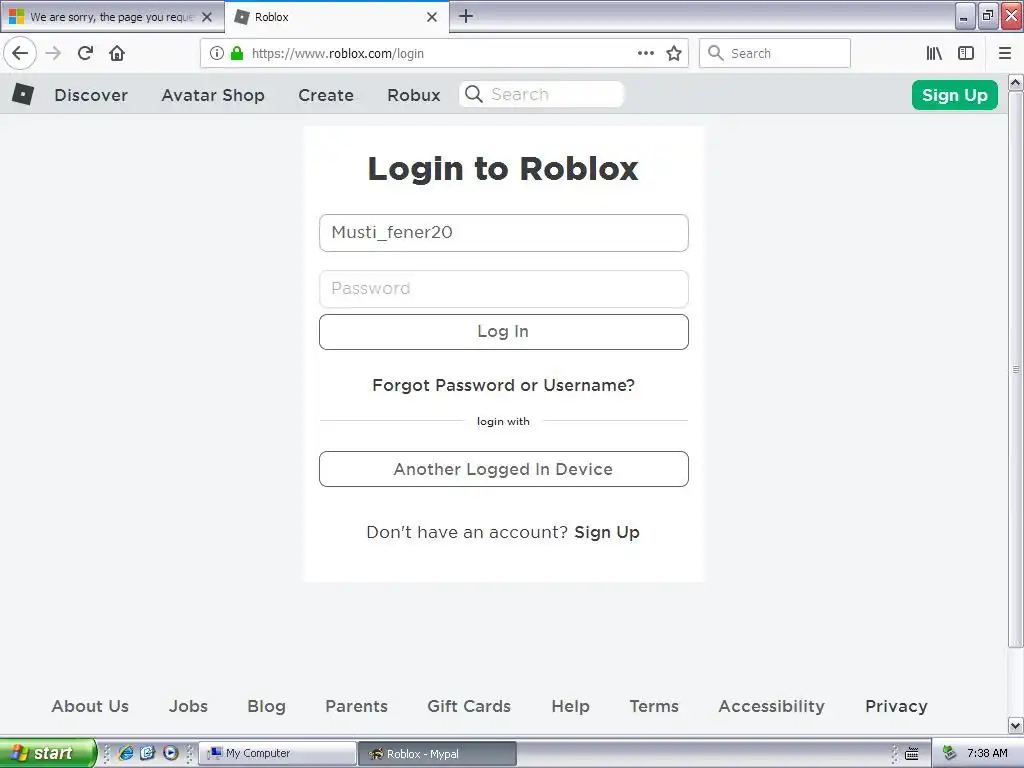
Task: Launch Internet Explorer from quick launch
Action: (125, 753)
